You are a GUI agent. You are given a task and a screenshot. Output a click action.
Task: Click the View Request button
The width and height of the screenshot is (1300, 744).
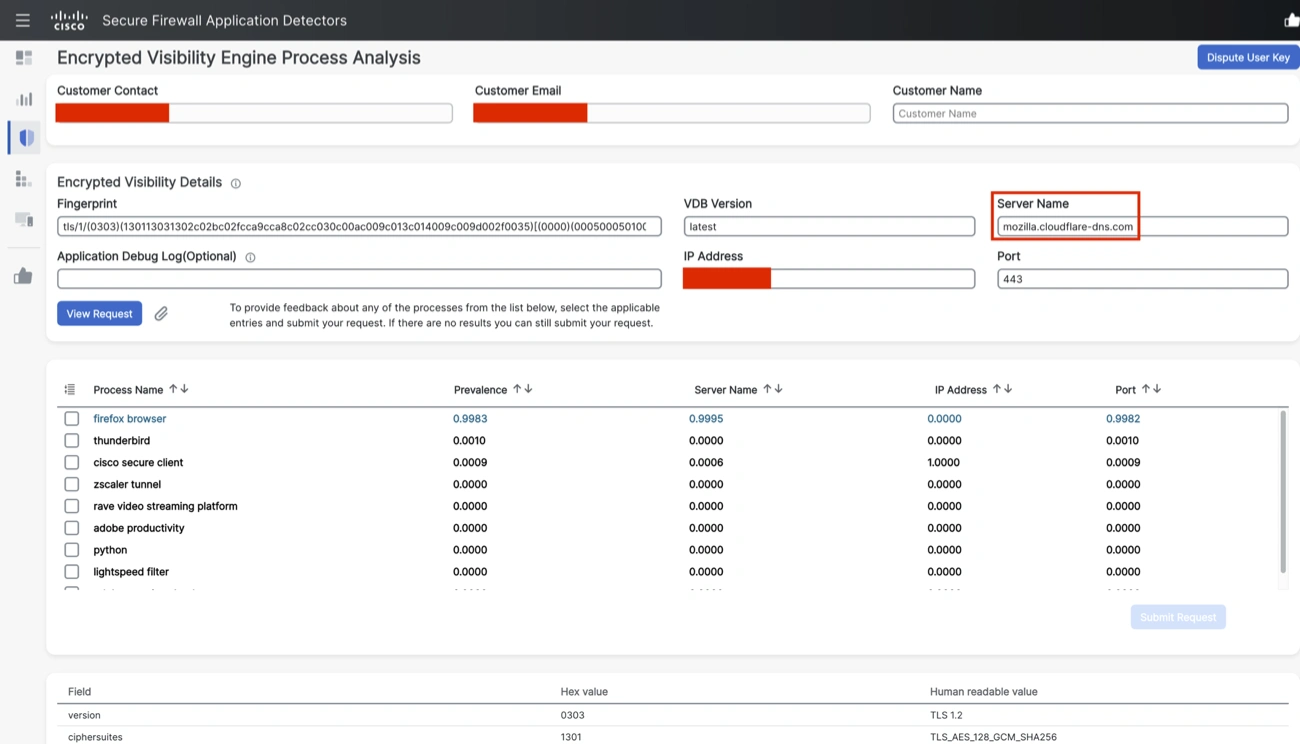99,313
